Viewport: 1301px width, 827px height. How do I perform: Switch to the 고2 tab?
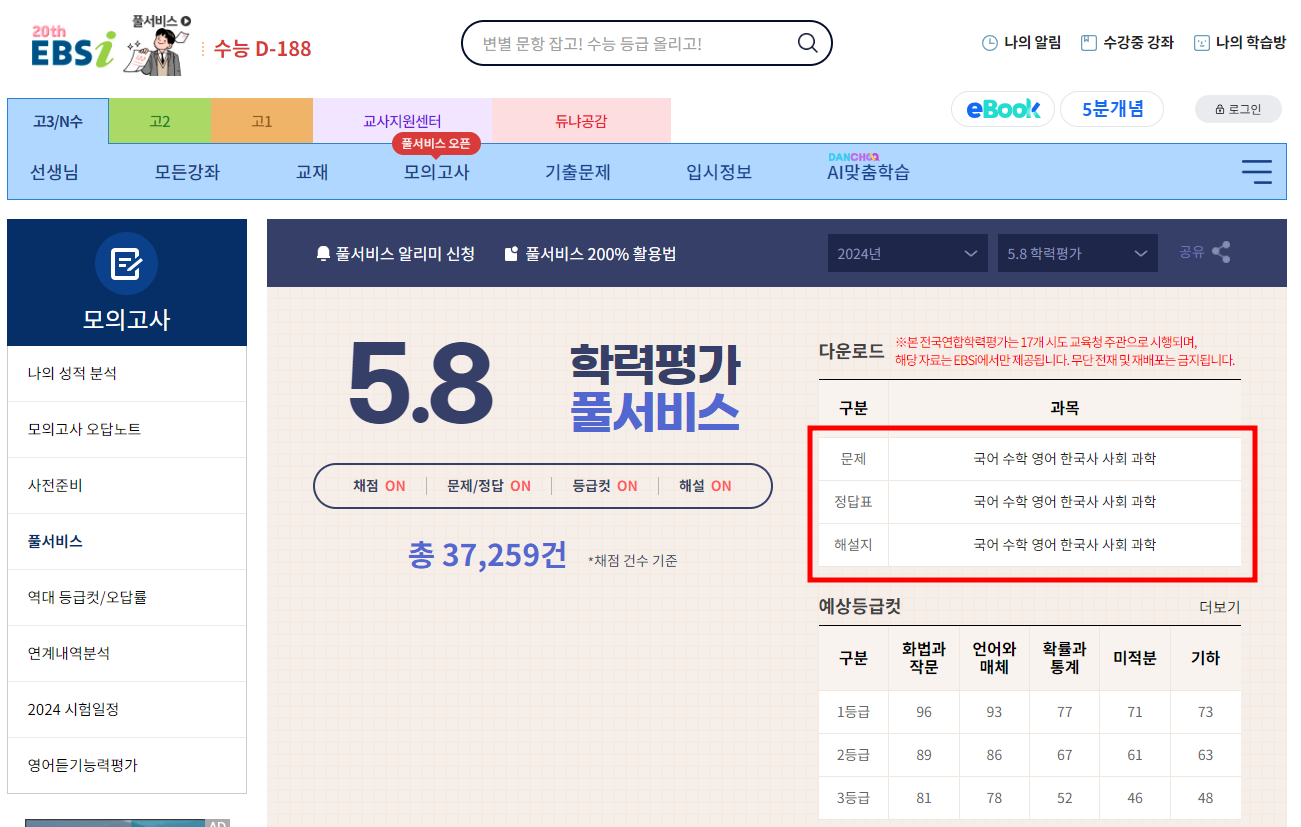[160, 120]
